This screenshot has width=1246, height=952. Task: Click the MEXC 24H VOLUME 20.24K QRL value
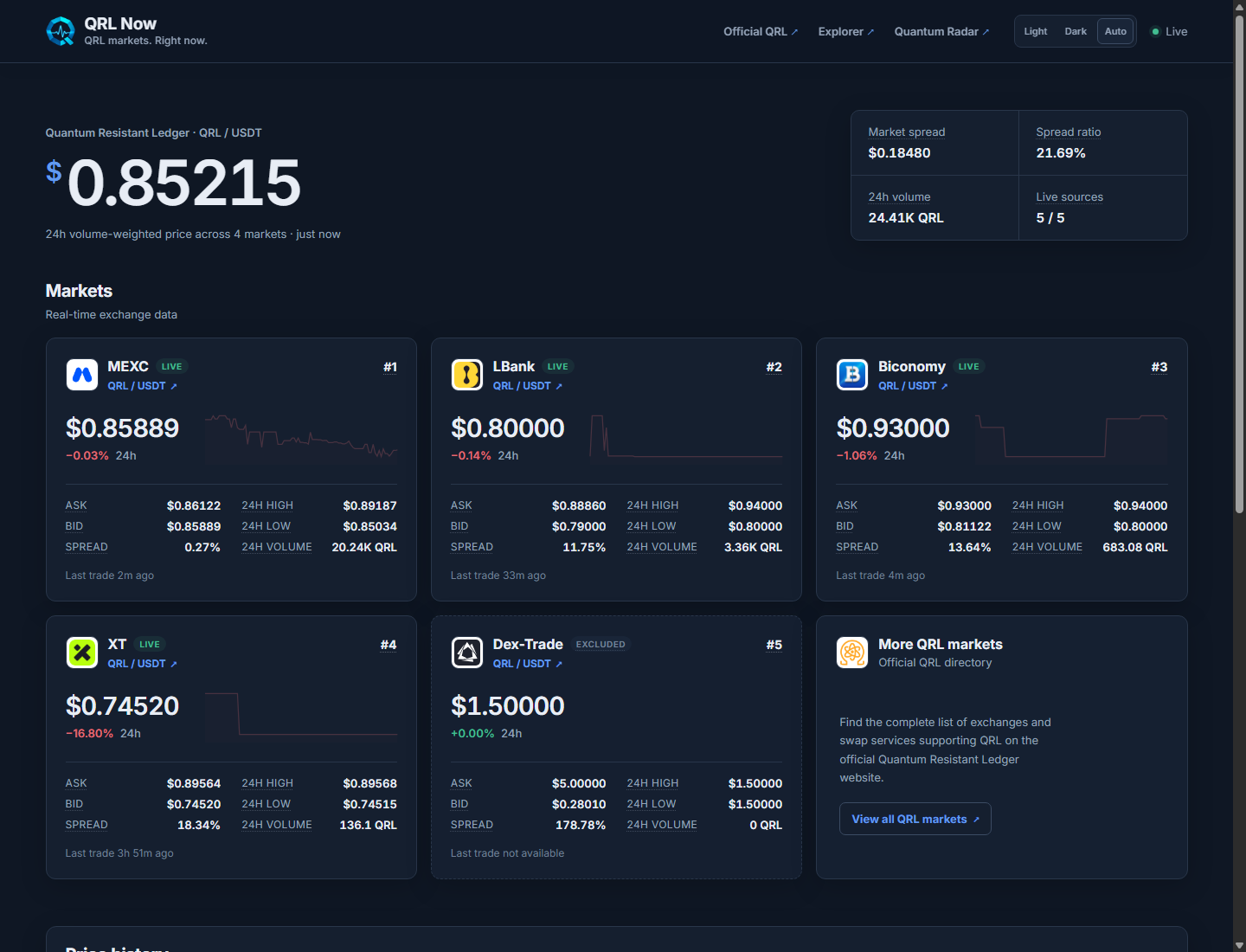(x=364, y=547)
